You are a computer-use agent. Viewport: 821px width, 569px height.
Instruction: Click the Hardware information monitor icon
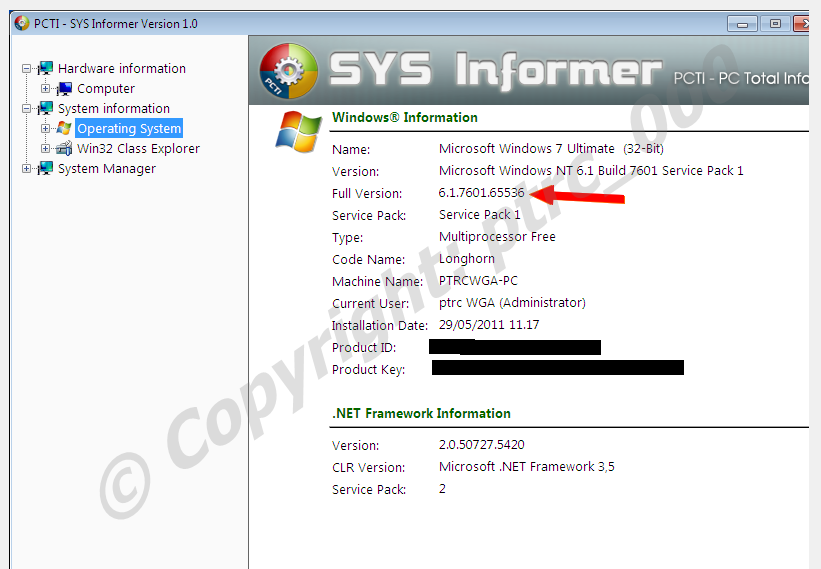pos(46,68)
